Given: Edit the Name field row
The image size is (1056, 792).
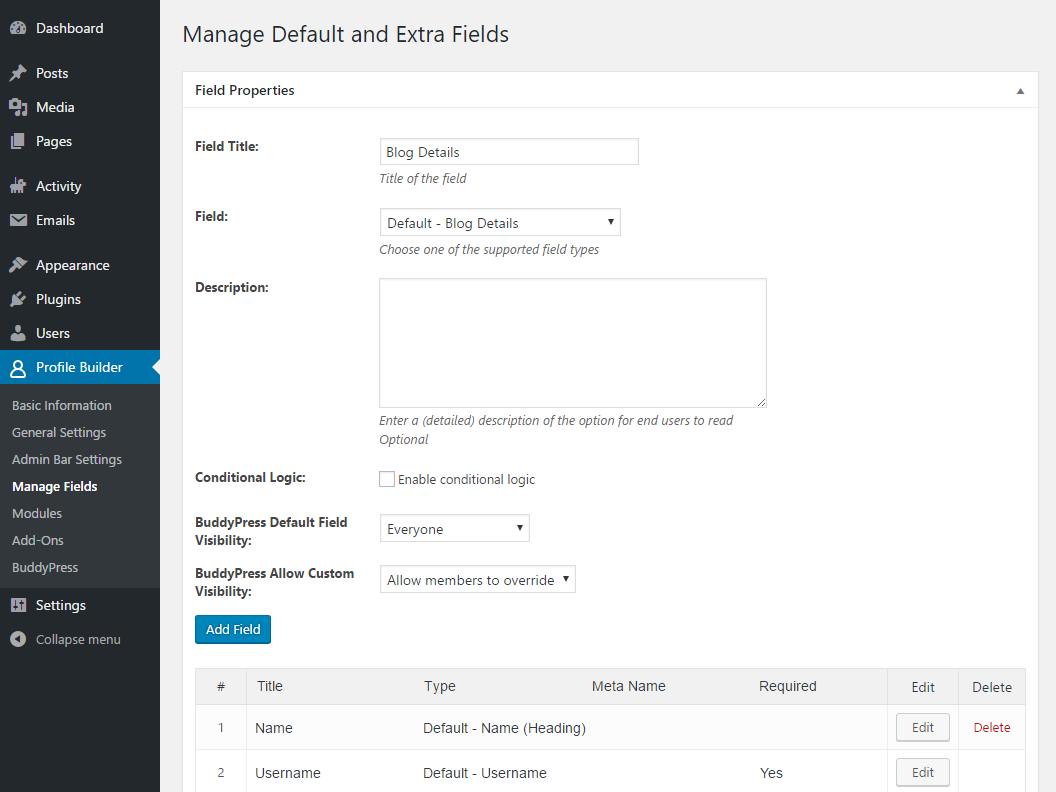Looking at the screenshot, I should click(923, 727).
